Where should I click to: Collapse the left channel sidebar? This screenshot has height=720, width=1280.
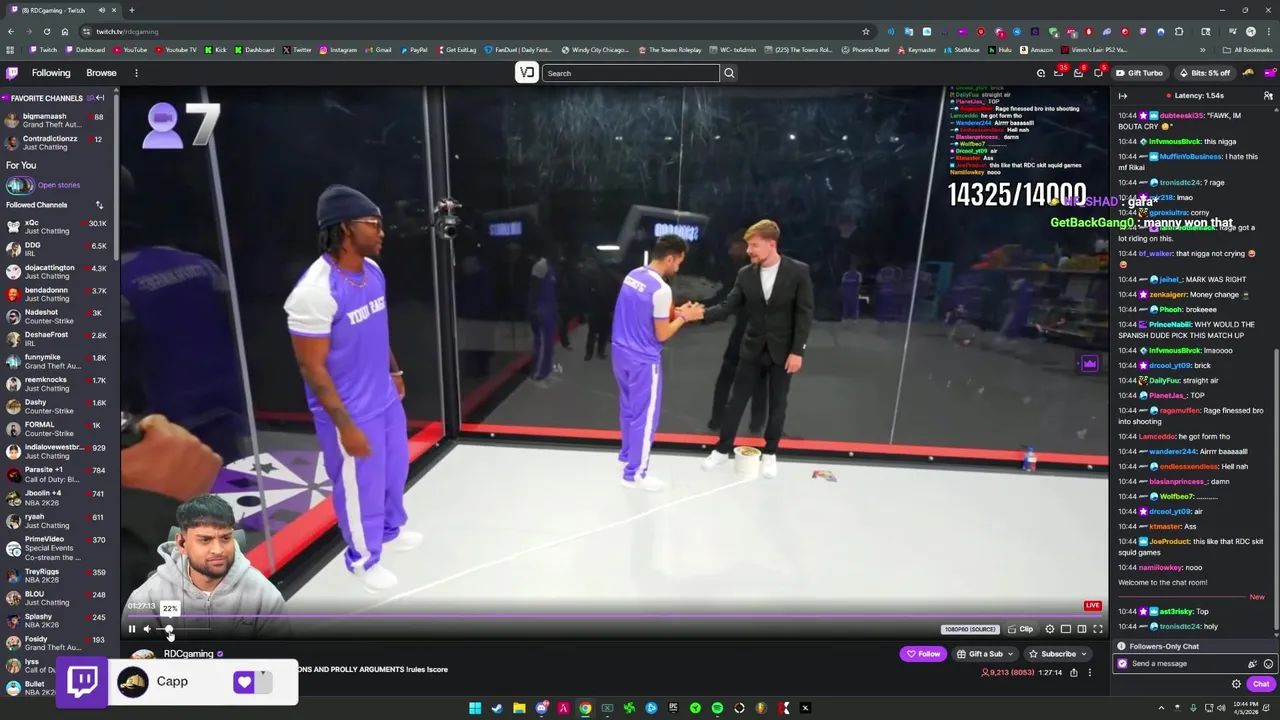tap(100, 98)
